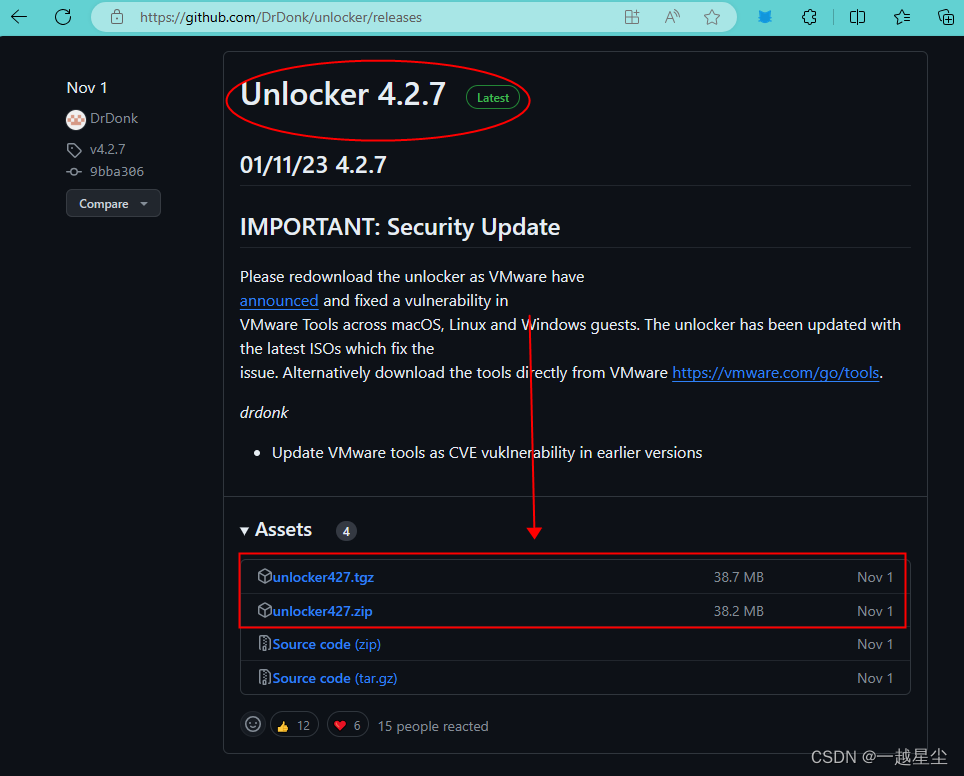The image size is (964, 776).
Task: Download unlocker427.zip
Action: pyautogui.click(x=322, y=611)
